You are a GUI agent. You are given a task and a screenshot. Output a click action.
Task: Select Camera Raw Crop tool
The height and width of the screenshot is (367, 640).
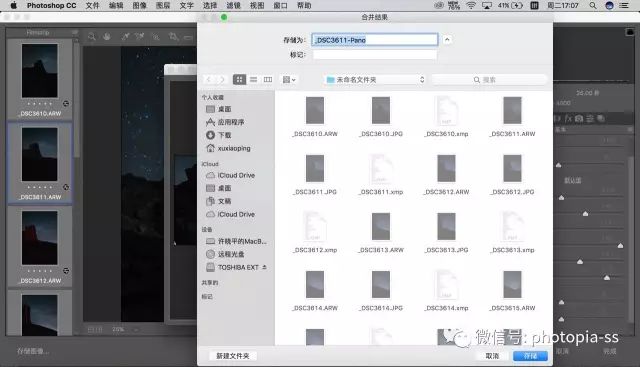coord(173,37)
